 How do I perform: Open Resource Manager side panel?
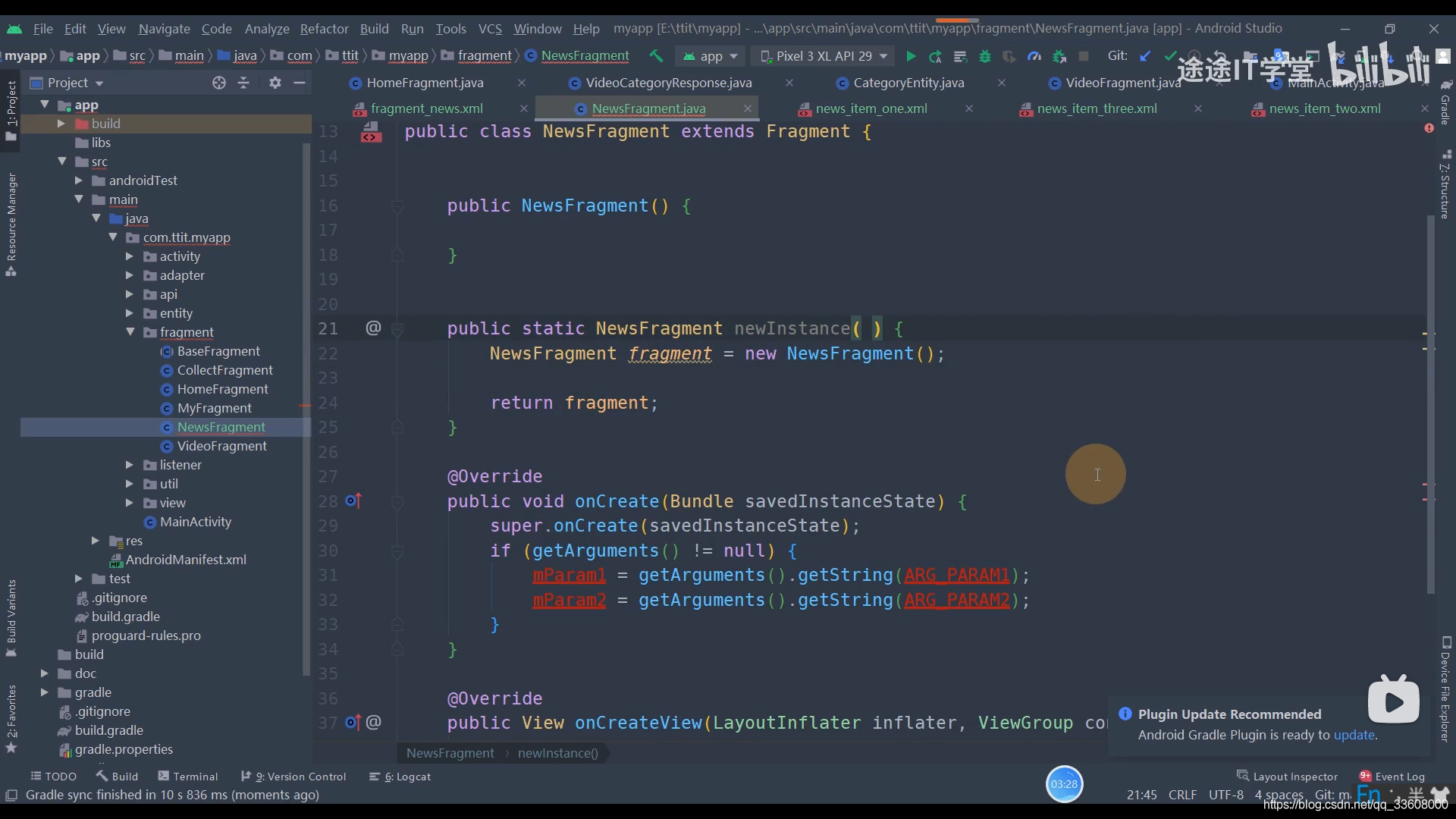pyautogui.click(x=11, y=224)
